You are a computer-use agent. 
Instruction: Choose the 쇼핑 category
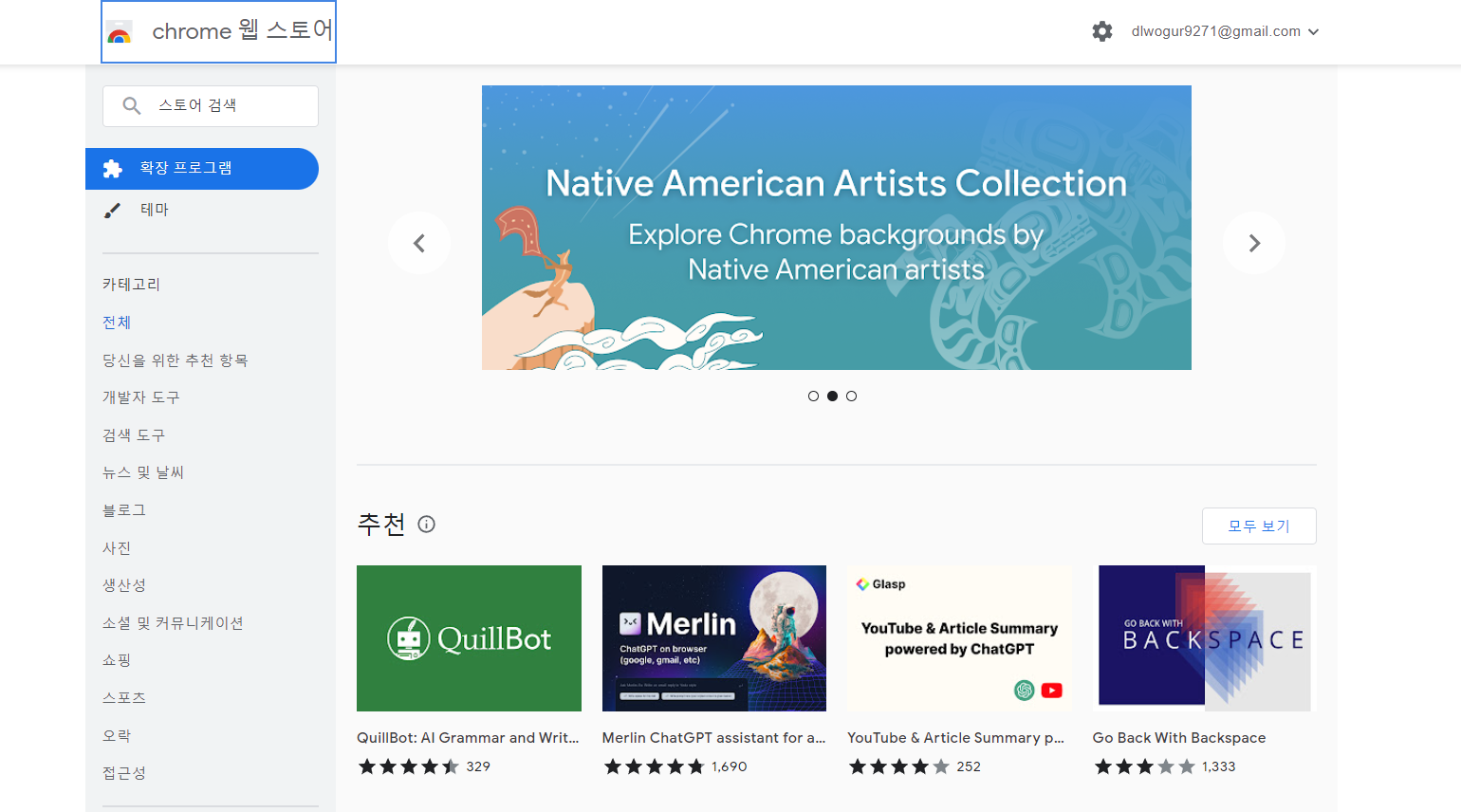point(117,660)
